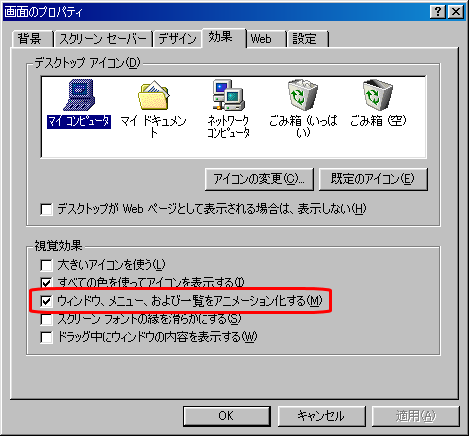Go to the 設定 tab
The image size is (469, 436).
click(x=307, y=39)
